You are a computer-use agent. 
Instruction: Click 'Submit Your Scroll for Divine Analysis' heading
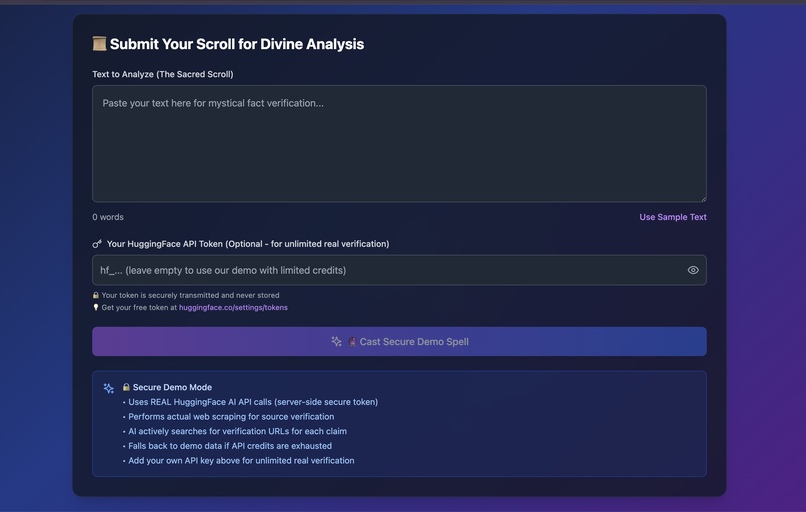click(237, 44)
